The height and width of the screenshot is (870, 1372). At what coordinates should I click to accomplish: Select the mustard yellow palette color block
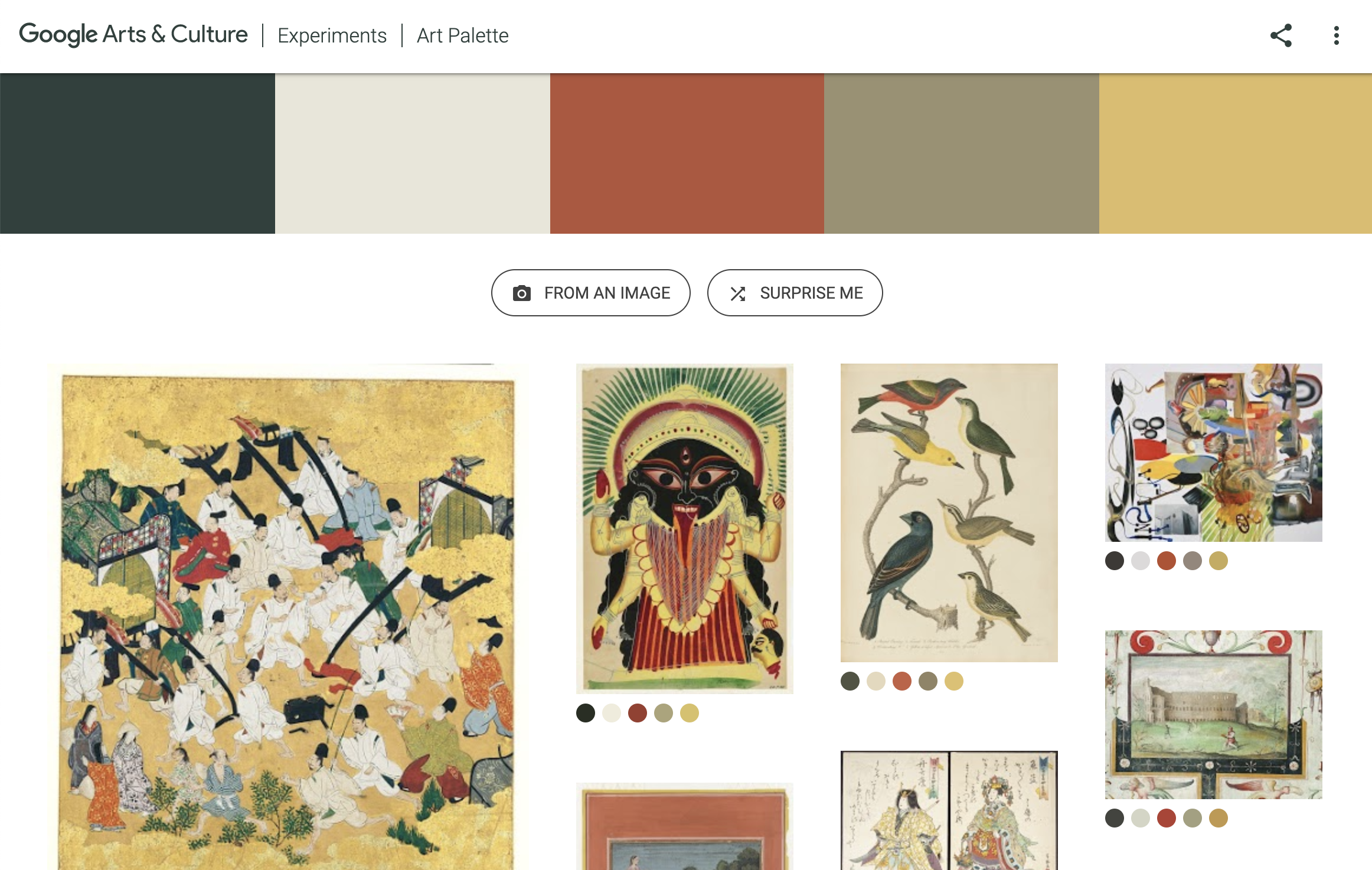1235,153
